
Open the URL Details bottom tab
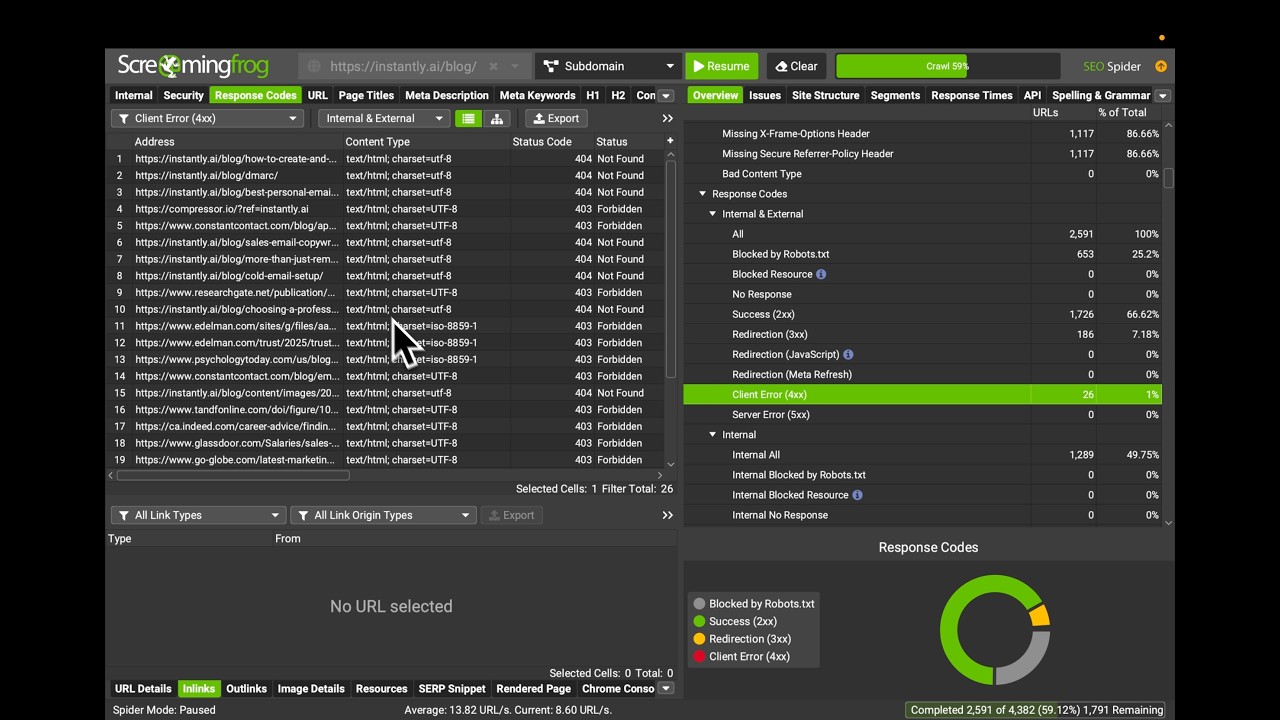[143, 689]
